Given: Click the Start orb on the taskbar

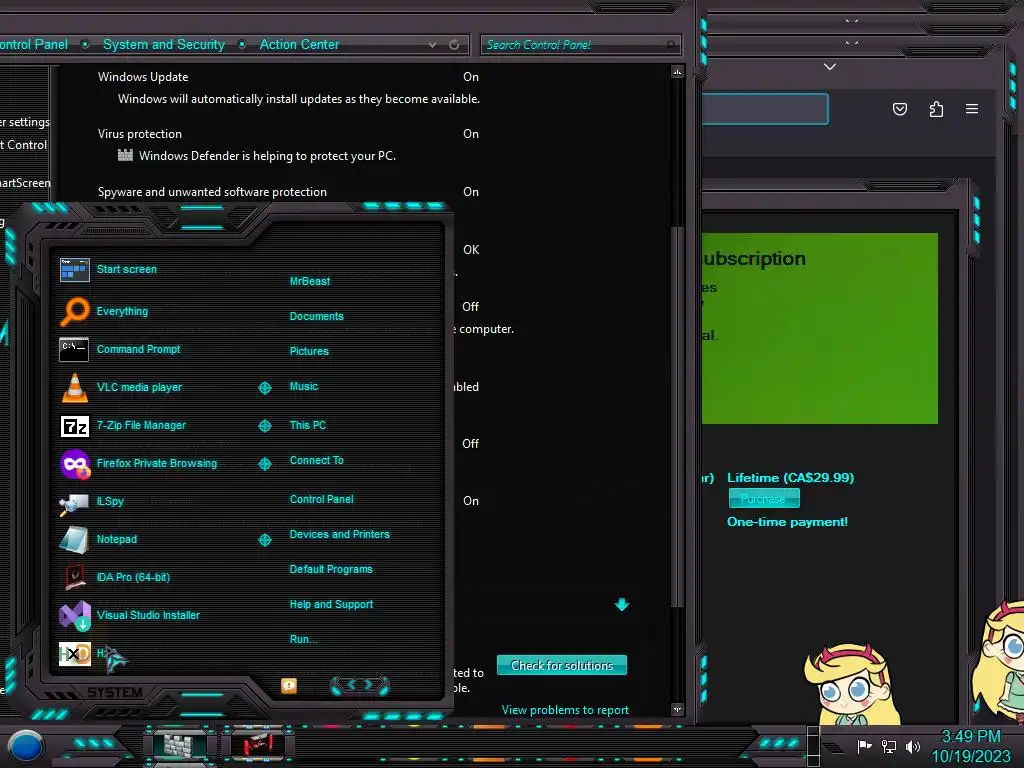Looking at the screenshot, I should [x=26, y=746].
